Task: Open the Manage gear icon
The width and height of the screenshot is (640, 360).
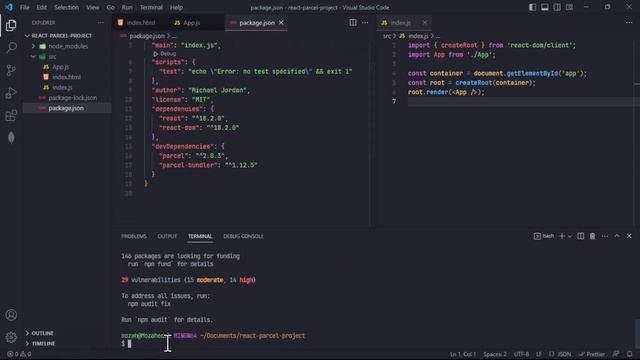Action: tap(11, 337)
